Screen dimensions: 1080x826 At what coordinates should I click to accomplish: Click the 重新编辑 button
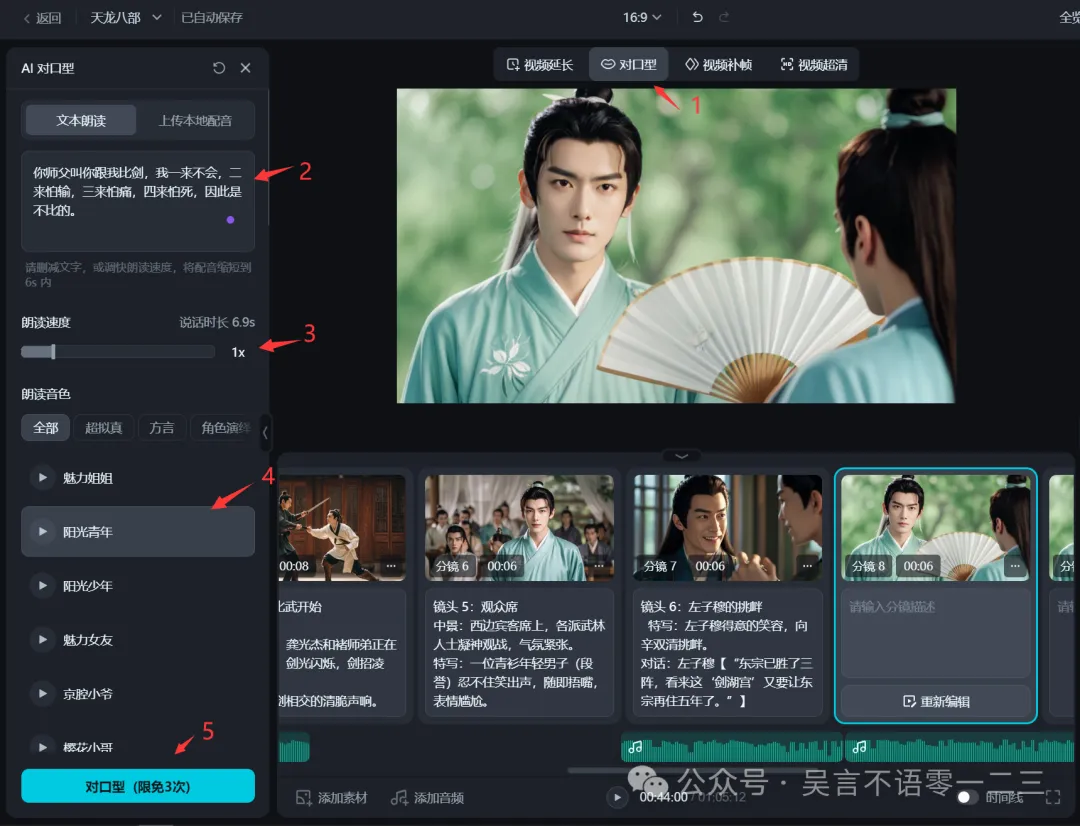pyautogui.click(x=935, y=701)
